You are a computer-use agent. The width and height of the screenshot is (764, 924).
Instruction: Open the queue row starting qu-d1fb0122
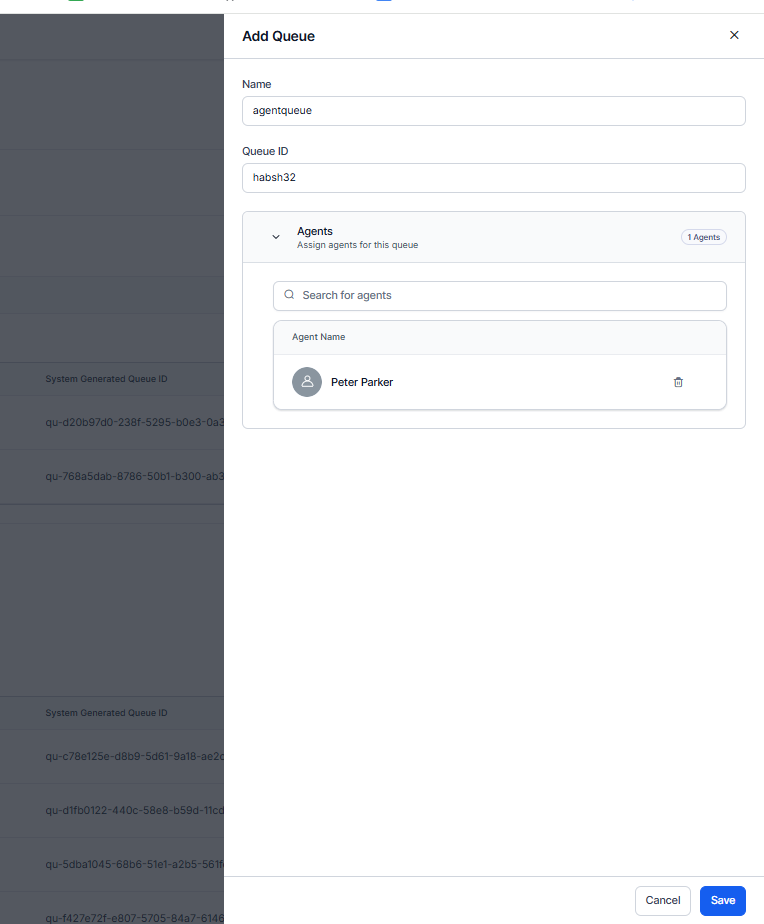click(x=134, y=810)
